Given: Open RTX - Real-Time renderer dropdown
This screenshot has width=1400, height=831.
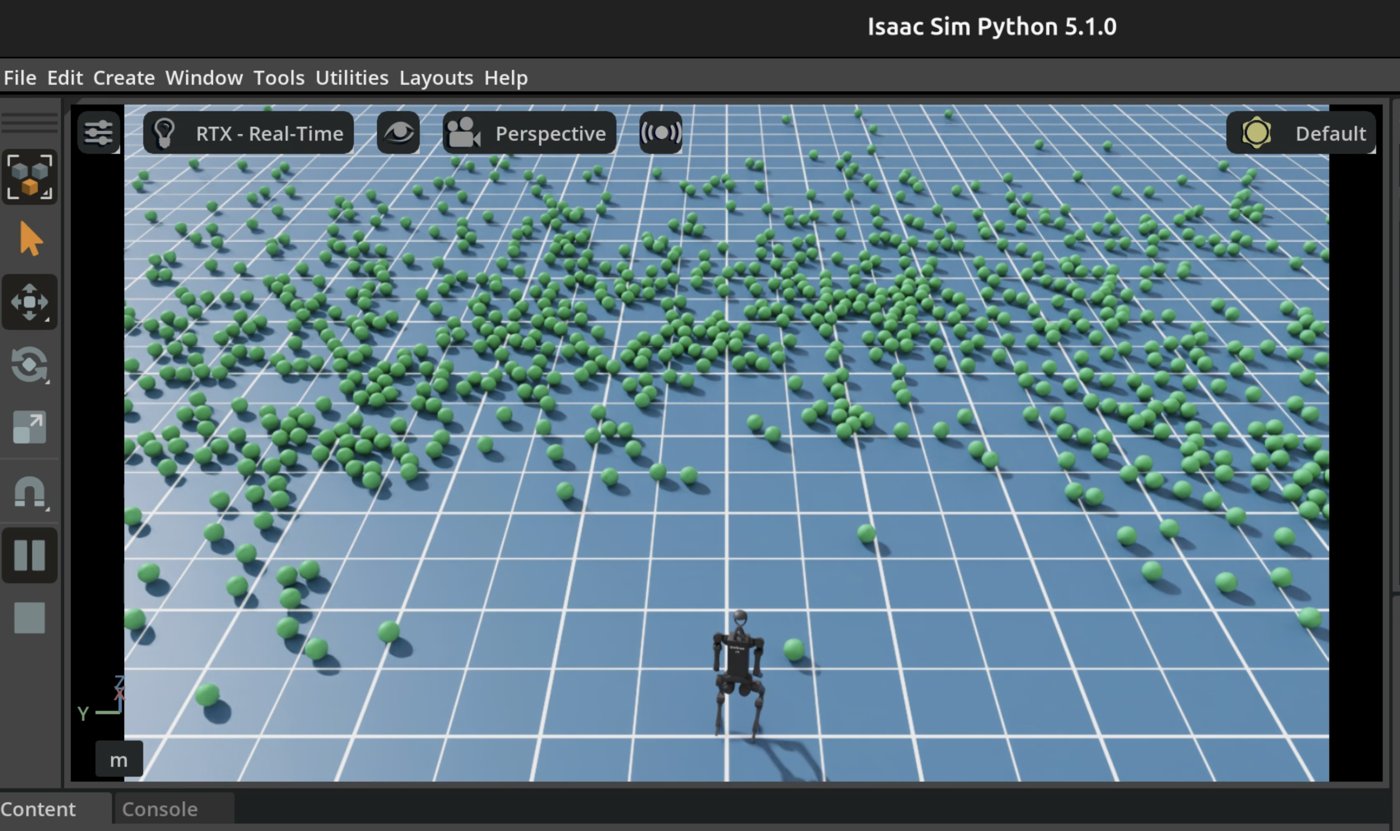Looking at the screenshot, I should (248, 133).
